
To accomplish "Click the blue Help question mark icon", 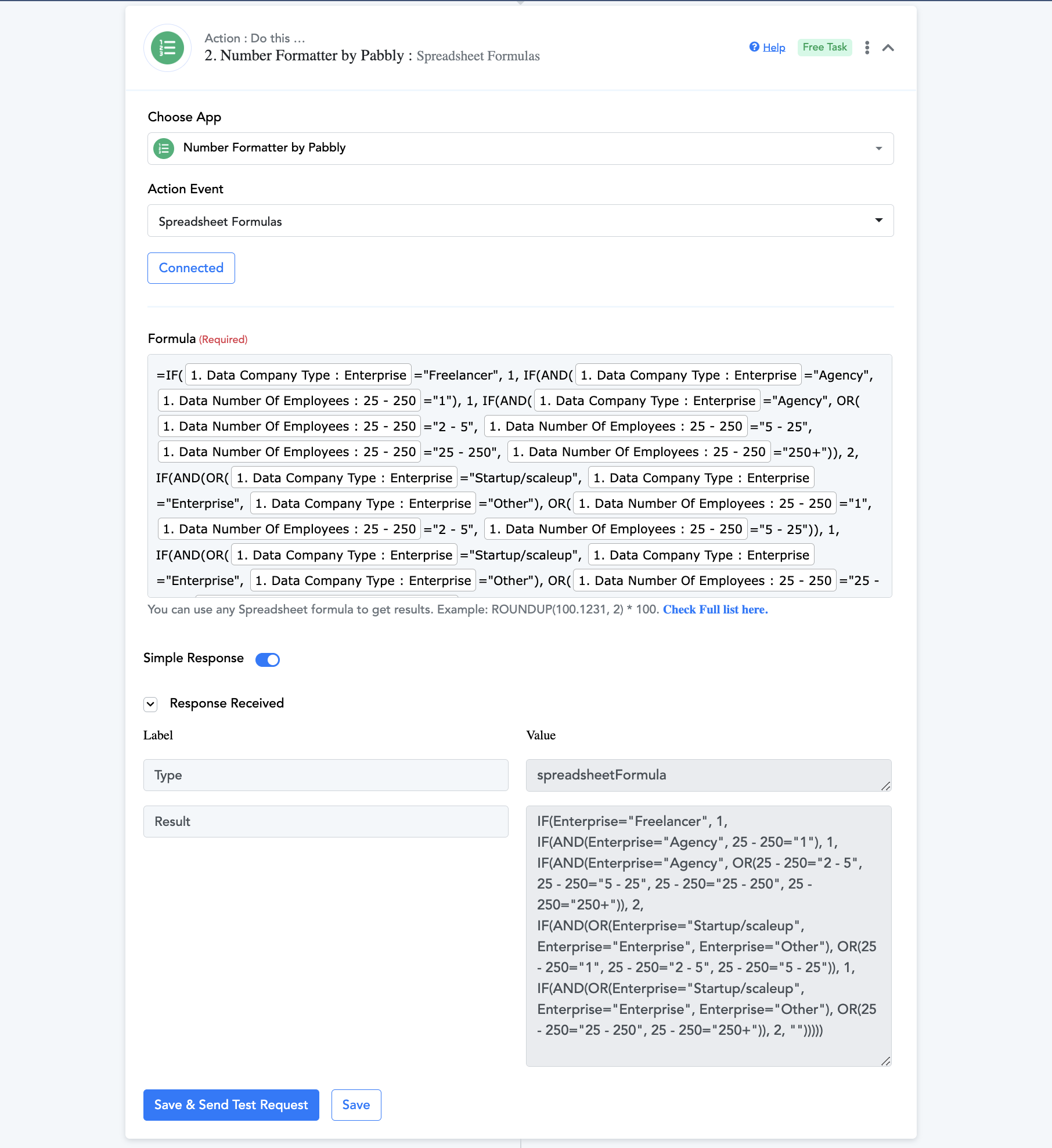I will (754, 47).
